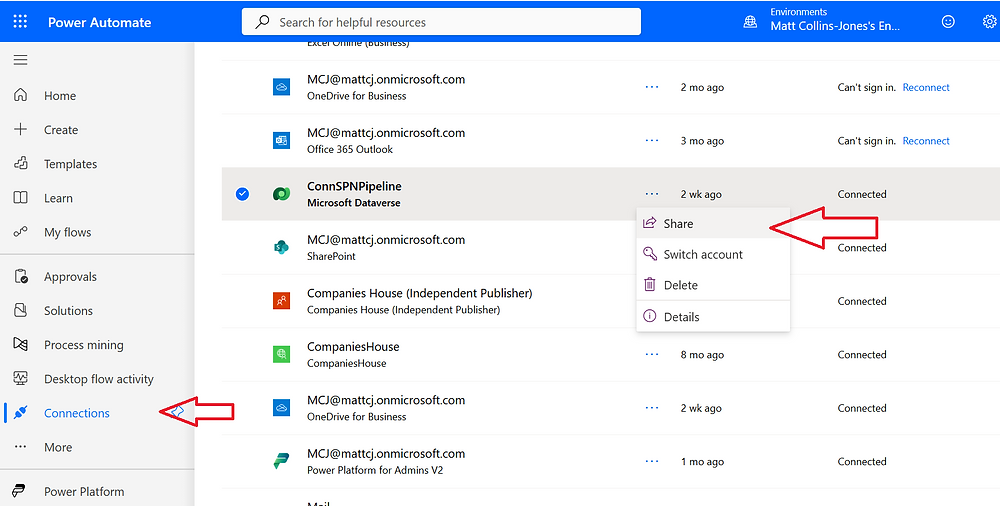Image resolution: width=1000 pixels, height=506 pixels.
Task: Open the app launcher waffle icon
Action: point(20,22)
